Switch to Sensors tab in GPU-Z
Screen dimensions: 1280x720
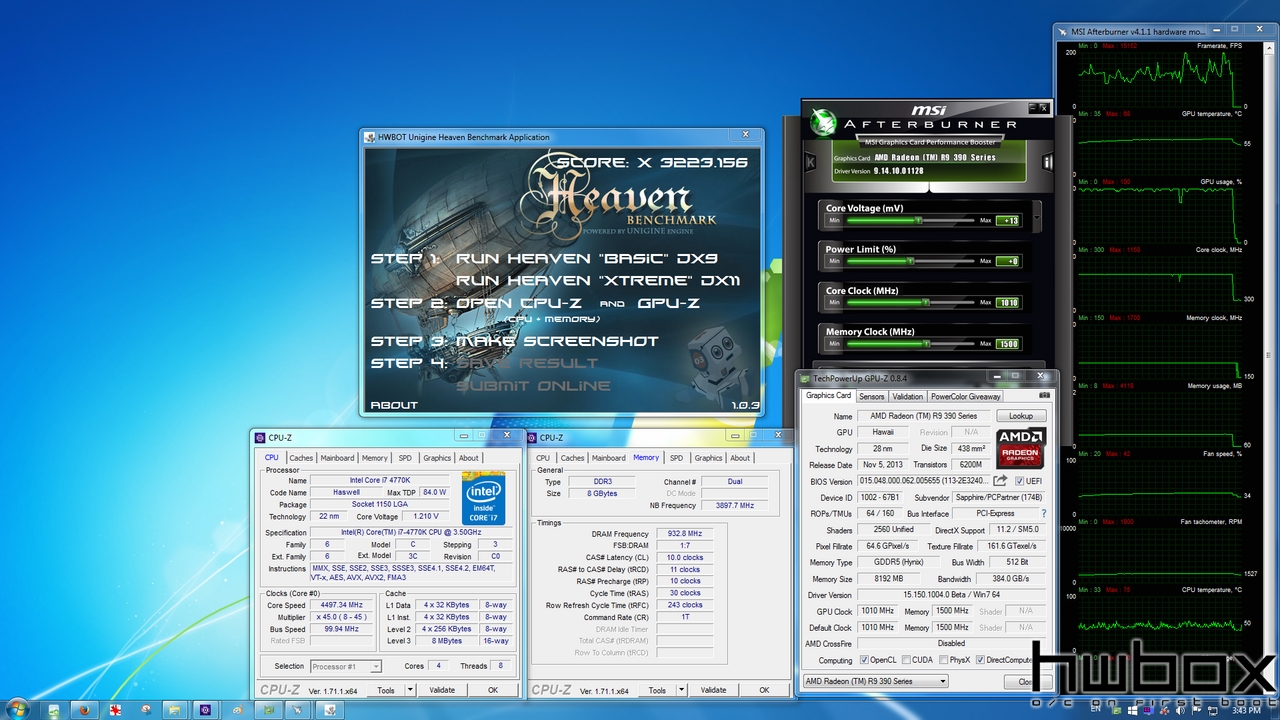(871, 396)
